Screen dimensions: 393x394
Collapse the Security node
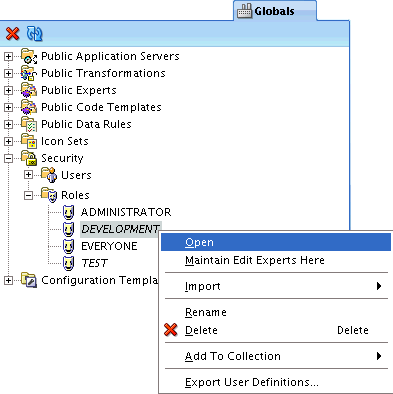[x=8, y=158]
